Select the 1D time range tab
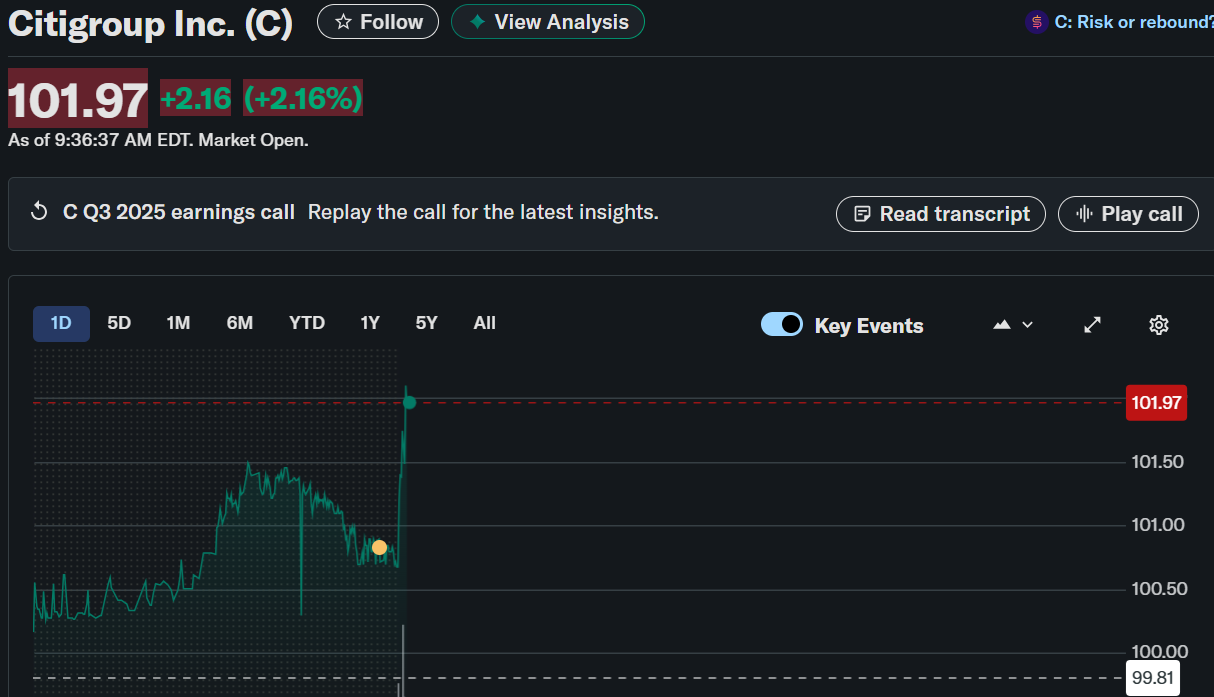The image size is (1214, 697). tap(61, 323)
